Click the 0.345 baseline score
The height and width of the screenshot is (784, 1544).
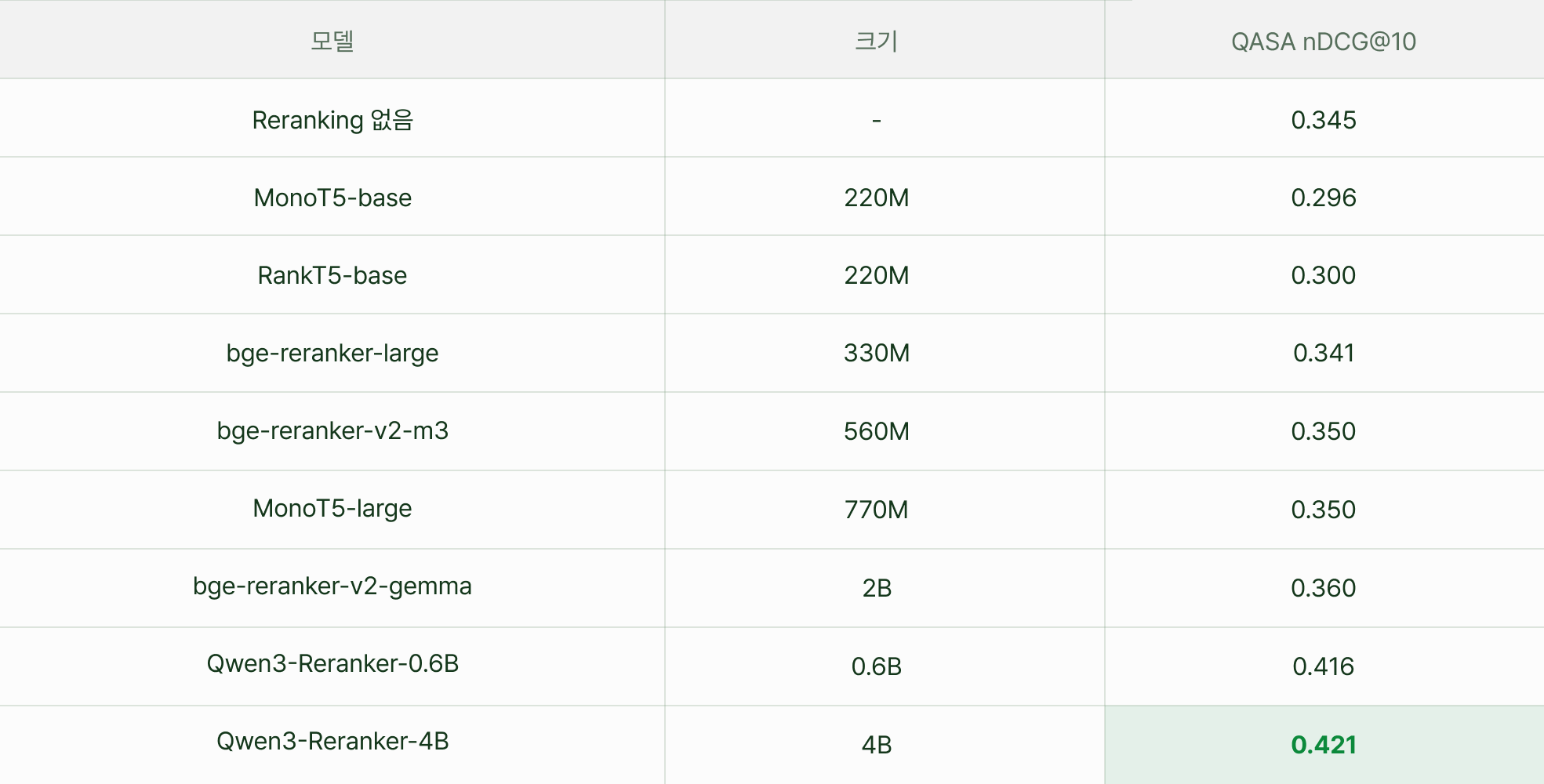pos(1324,120)
